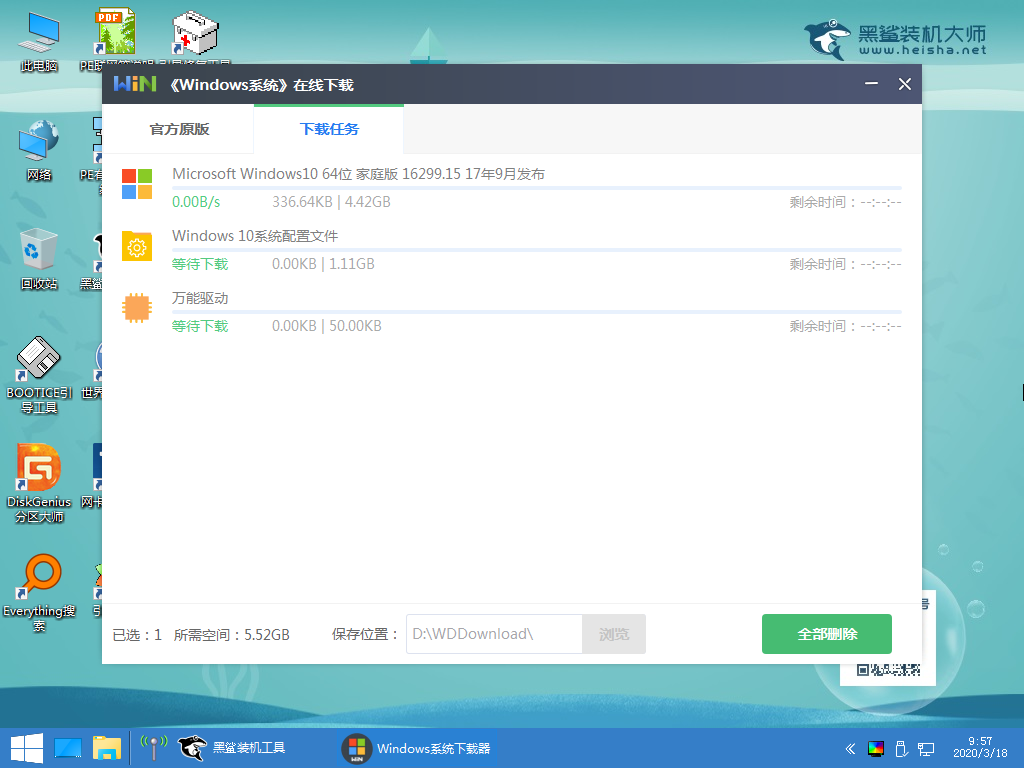Click the 浏览 browse button
Image resolution: width=1024 pixels, height=768 pixels.
click(x=614, y=634)
